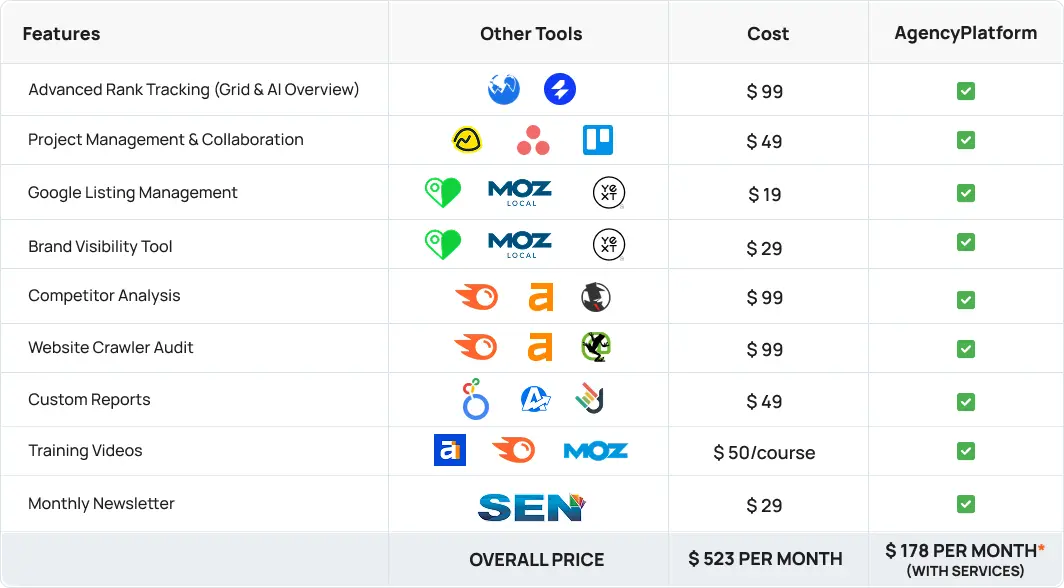1064x588 pixels.
Task: Click the AgencyPlatform column header
Action: pos(966,33)
